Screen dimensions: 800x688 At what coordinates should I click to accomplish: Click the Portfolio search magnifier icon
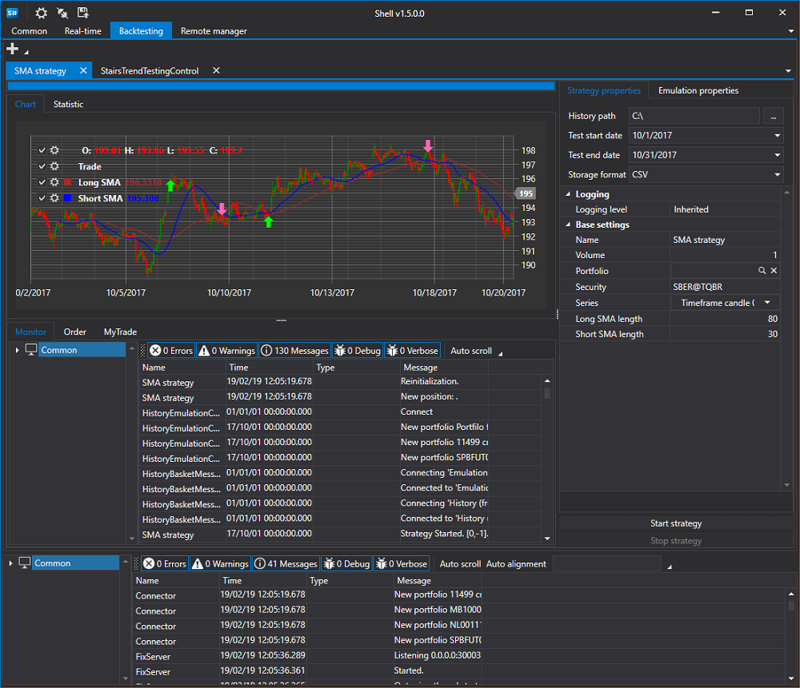pyautogui.click(x=762, y=271)
